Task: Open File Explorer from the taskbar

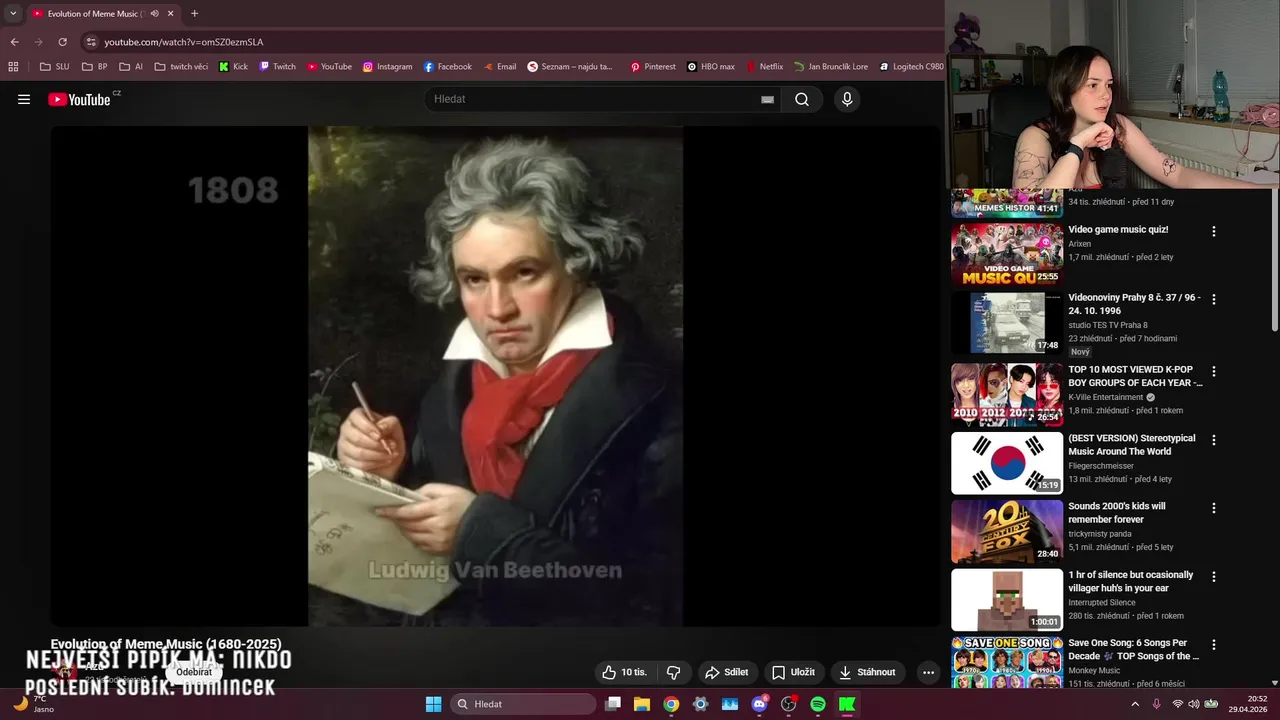Action: (642, 704)
